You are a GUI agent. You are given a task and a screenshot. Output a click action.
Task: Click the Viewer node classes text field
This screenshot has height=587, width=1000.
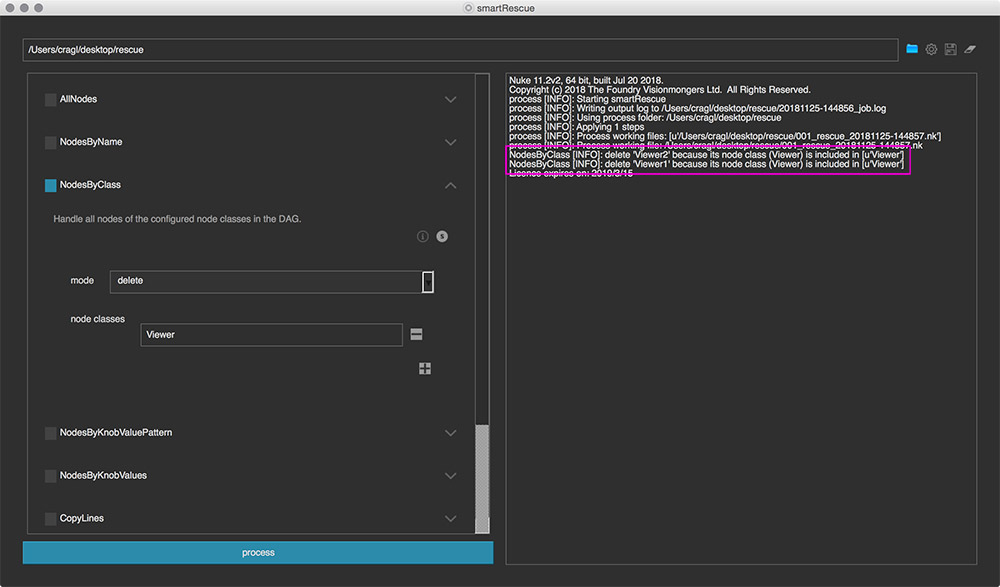click(271, 335)
